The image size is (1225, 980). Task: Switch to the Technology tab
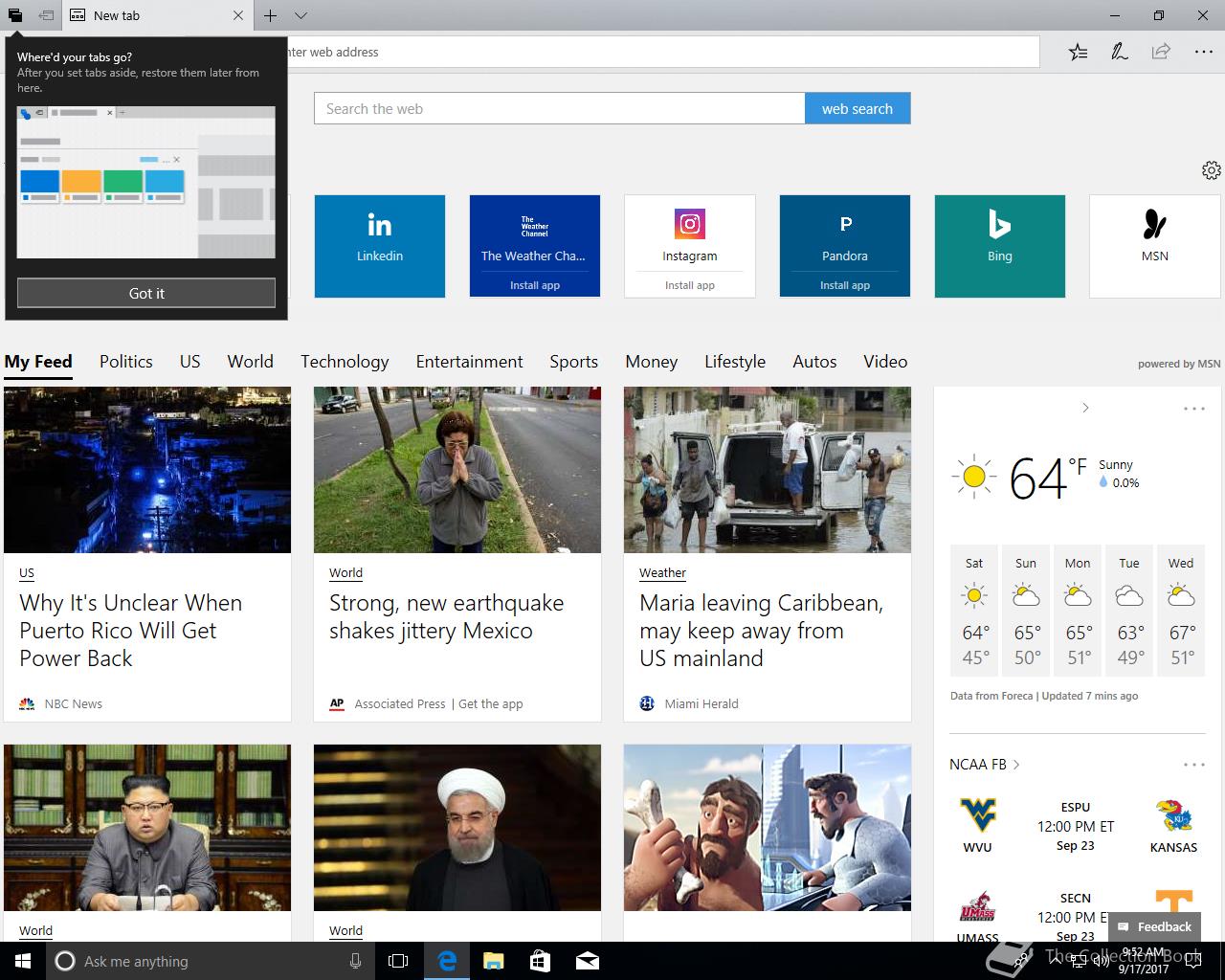pyautogui.click(x=345, y=362)
